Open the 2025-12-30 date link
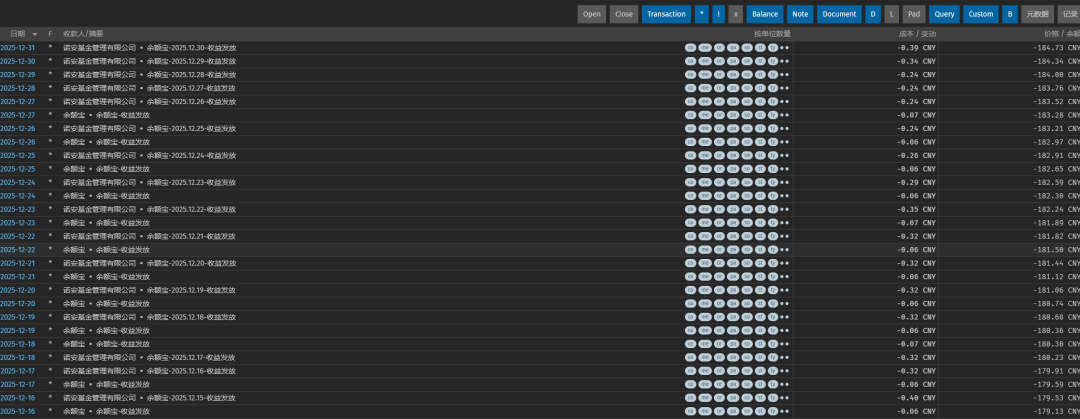1080x419 pixels. (17, 61)
